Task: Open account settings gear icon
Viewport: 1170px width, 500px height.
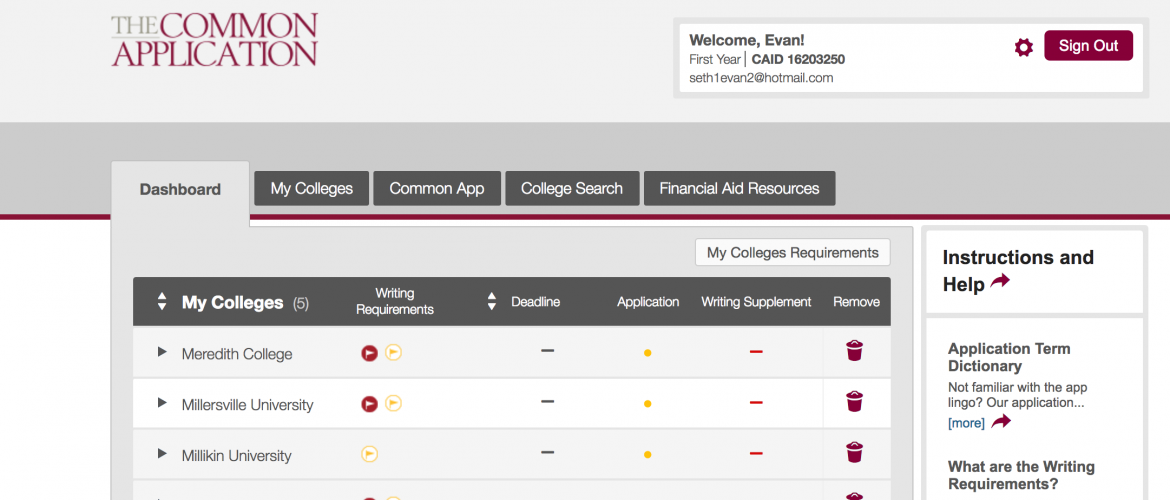Action: click(x=1024, y=48)
